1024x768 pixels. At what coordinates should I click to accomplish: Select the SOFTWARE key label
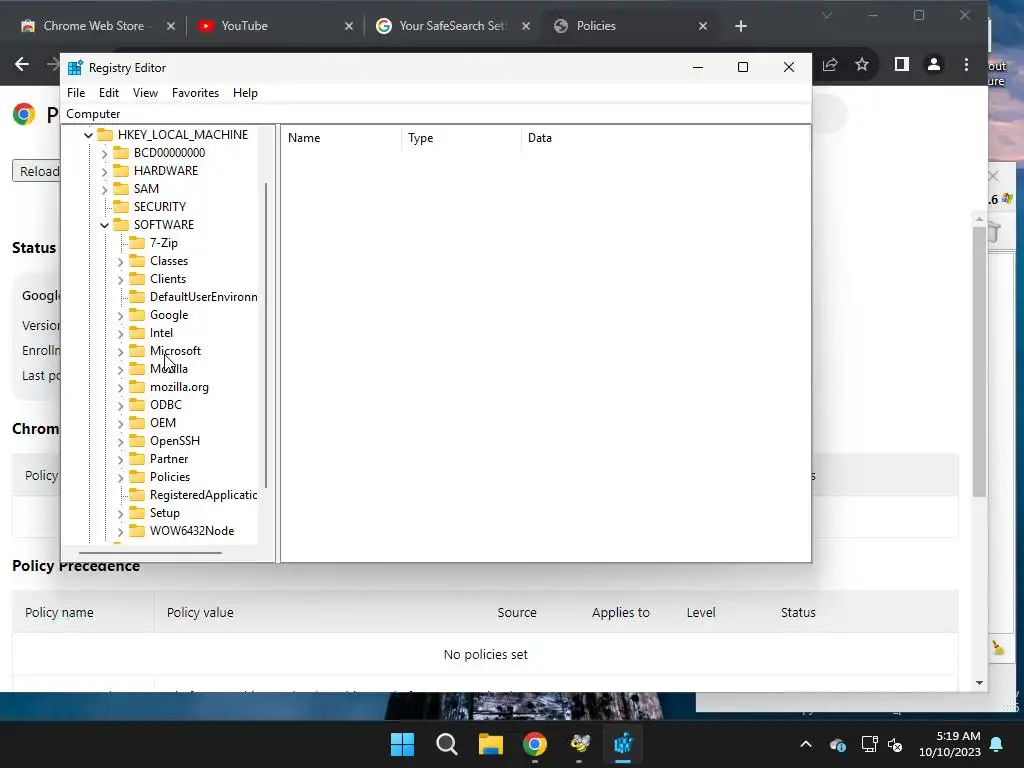[163, 225]
